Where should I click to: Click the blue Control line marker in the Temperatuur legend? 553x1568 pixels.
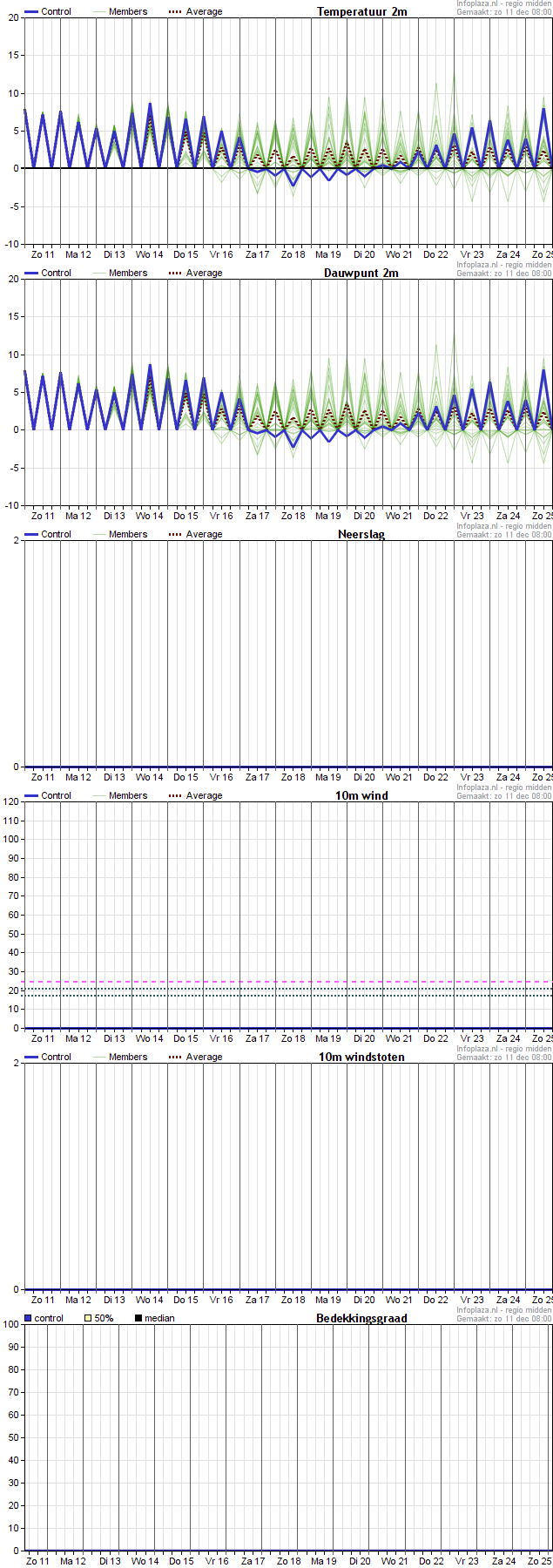(x=31, y=12)
